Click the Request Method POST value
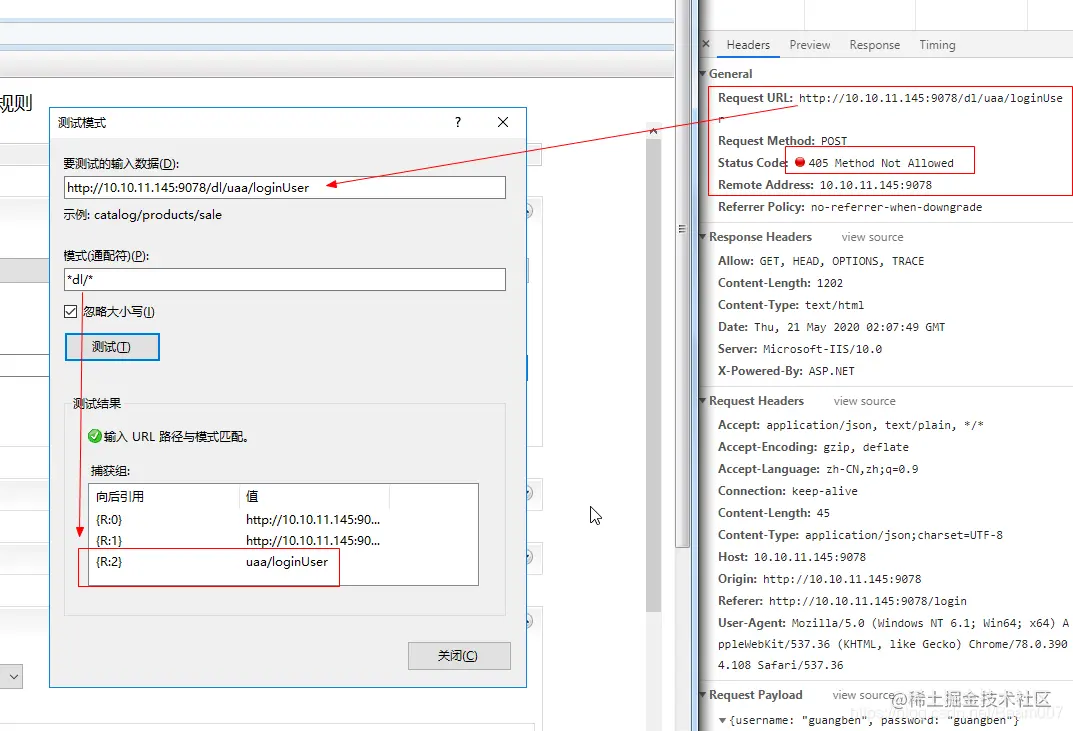1073x731 pixels. (x=833, y=141)
